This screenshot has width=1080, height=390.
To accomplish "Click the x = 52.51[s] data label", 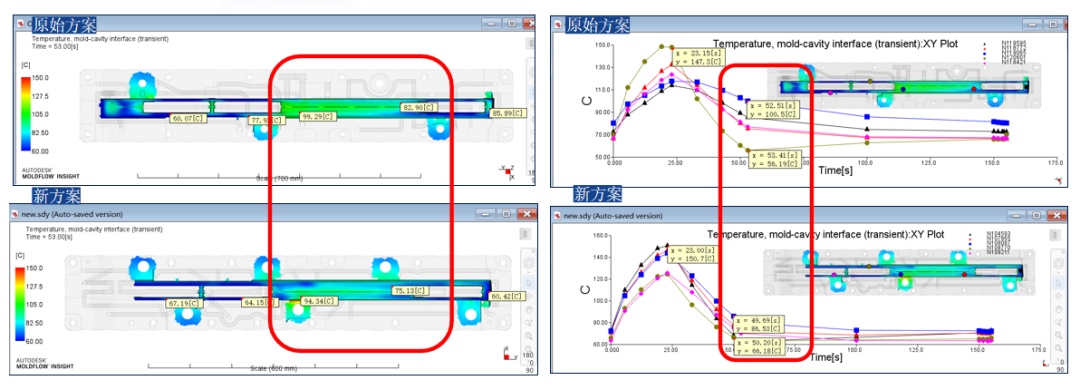I will (773, 110).
